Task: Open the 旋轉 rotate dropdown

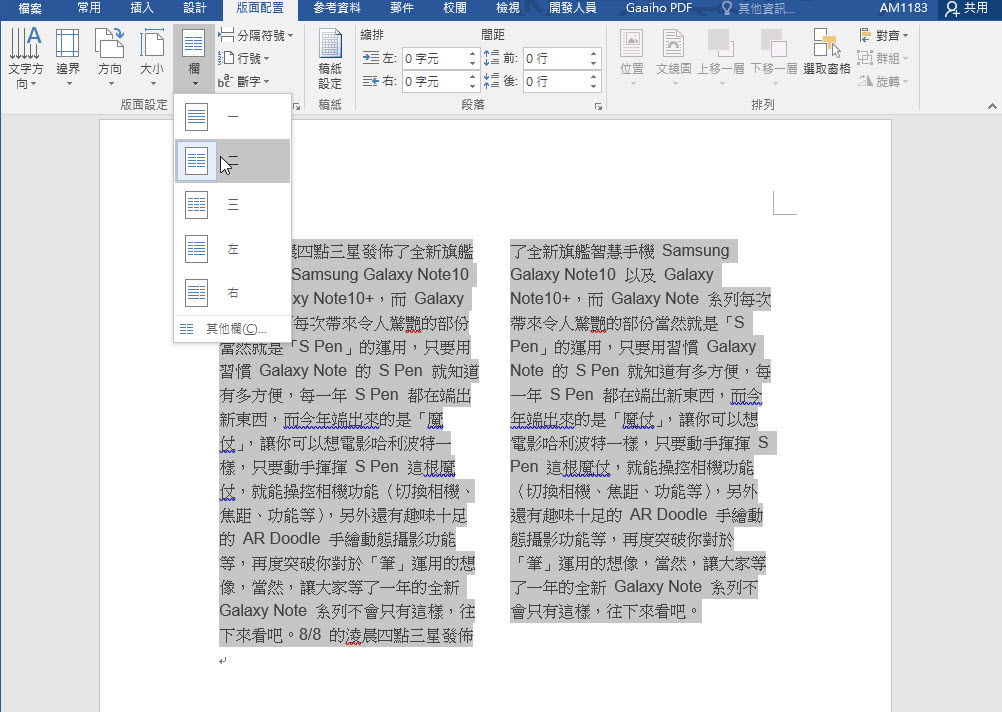Action: pyautogui.click(x=884, y=81)
